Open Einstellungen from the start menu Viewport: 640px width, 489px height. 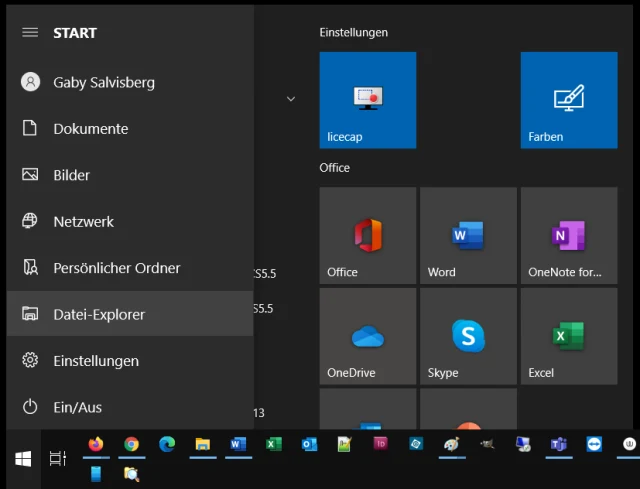click(x=95, y=361)
